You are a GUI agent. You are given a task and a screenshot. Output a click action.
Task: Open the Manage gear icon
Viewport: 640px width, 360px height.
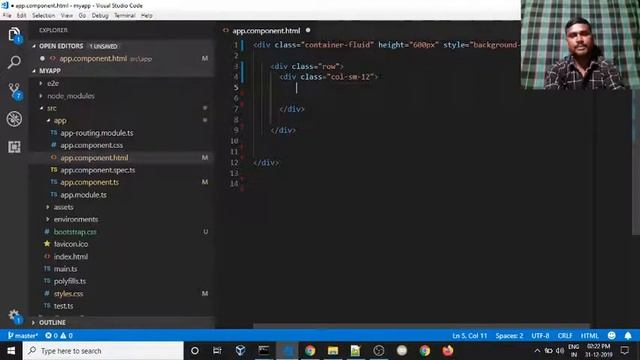click(14, 316)
